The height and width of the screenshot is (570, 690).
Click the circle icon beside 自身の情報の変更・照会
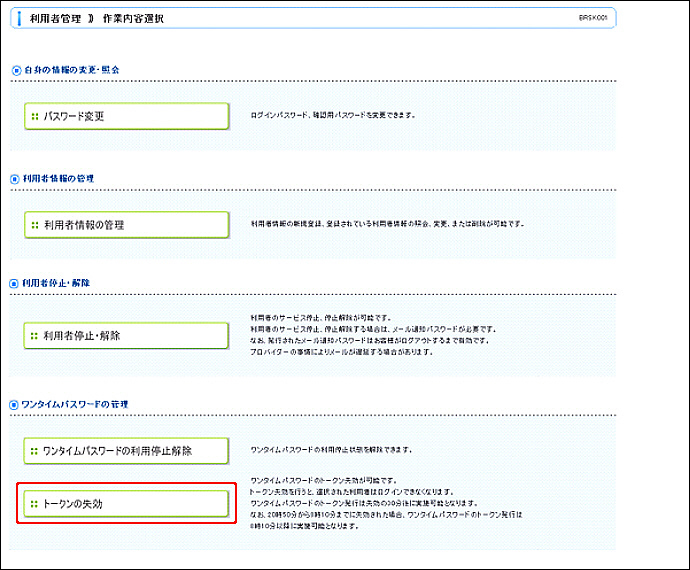15,70
